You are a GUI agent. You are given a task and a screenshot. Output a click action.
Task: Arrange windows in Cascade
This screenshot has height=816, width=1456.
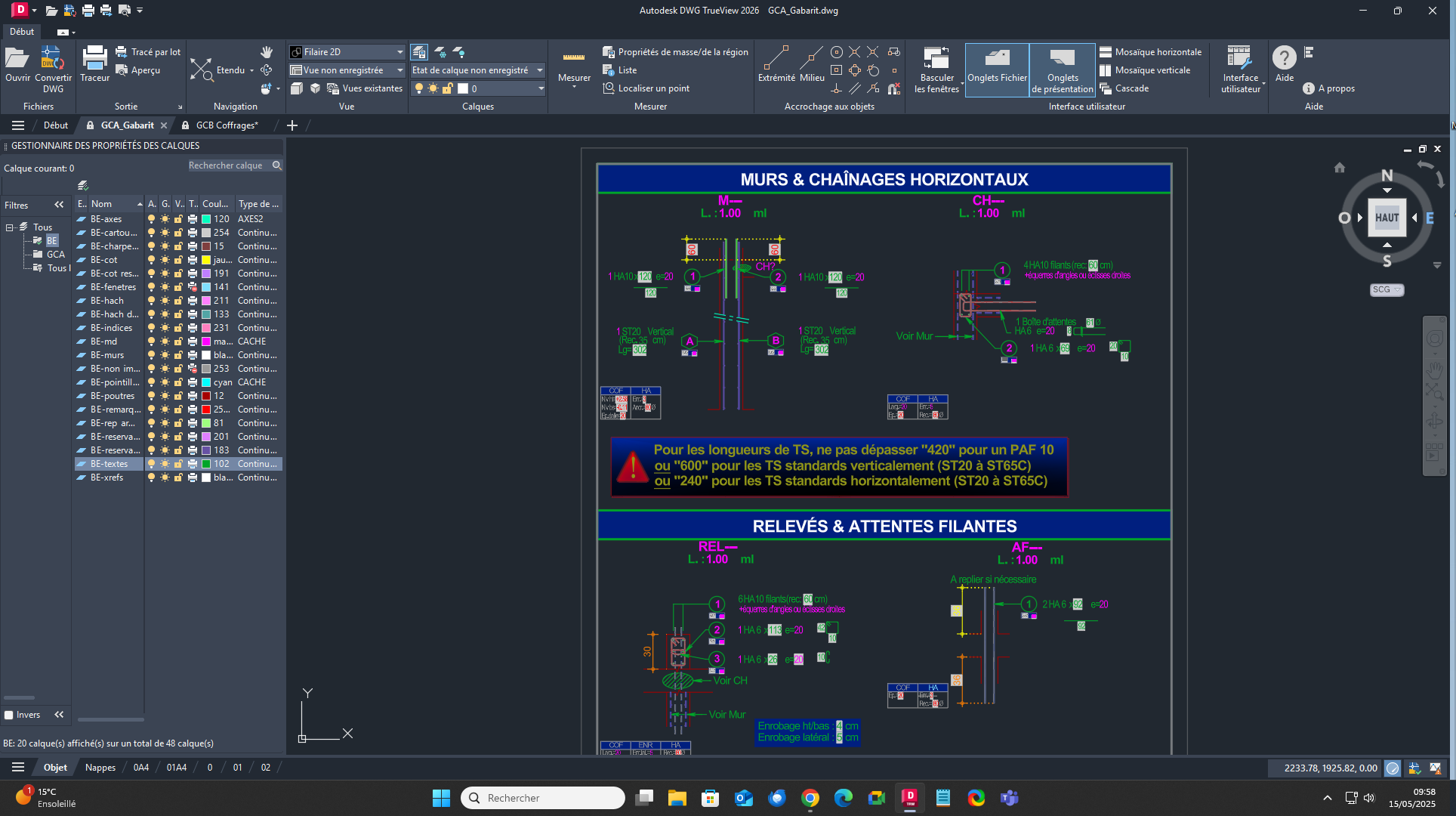(x=1124, y=88)
